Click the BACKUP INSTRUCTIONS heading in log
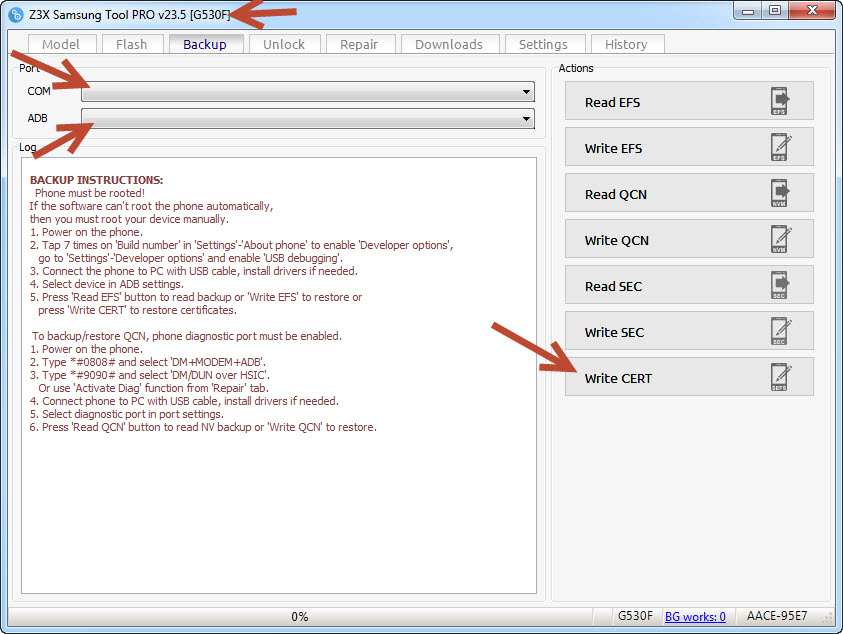This screenshot has height=634, width=843. pos(97,180)
